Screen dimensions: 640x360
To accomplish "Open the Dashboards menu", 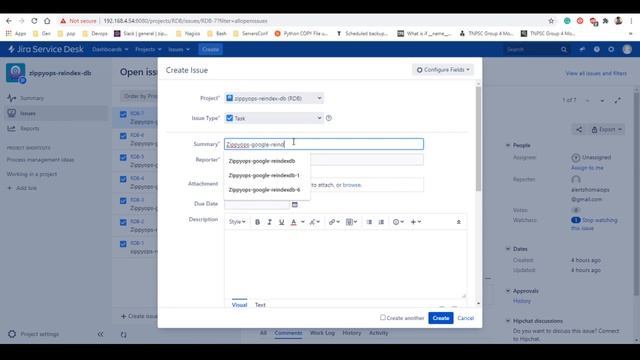I will coord(110,49).
